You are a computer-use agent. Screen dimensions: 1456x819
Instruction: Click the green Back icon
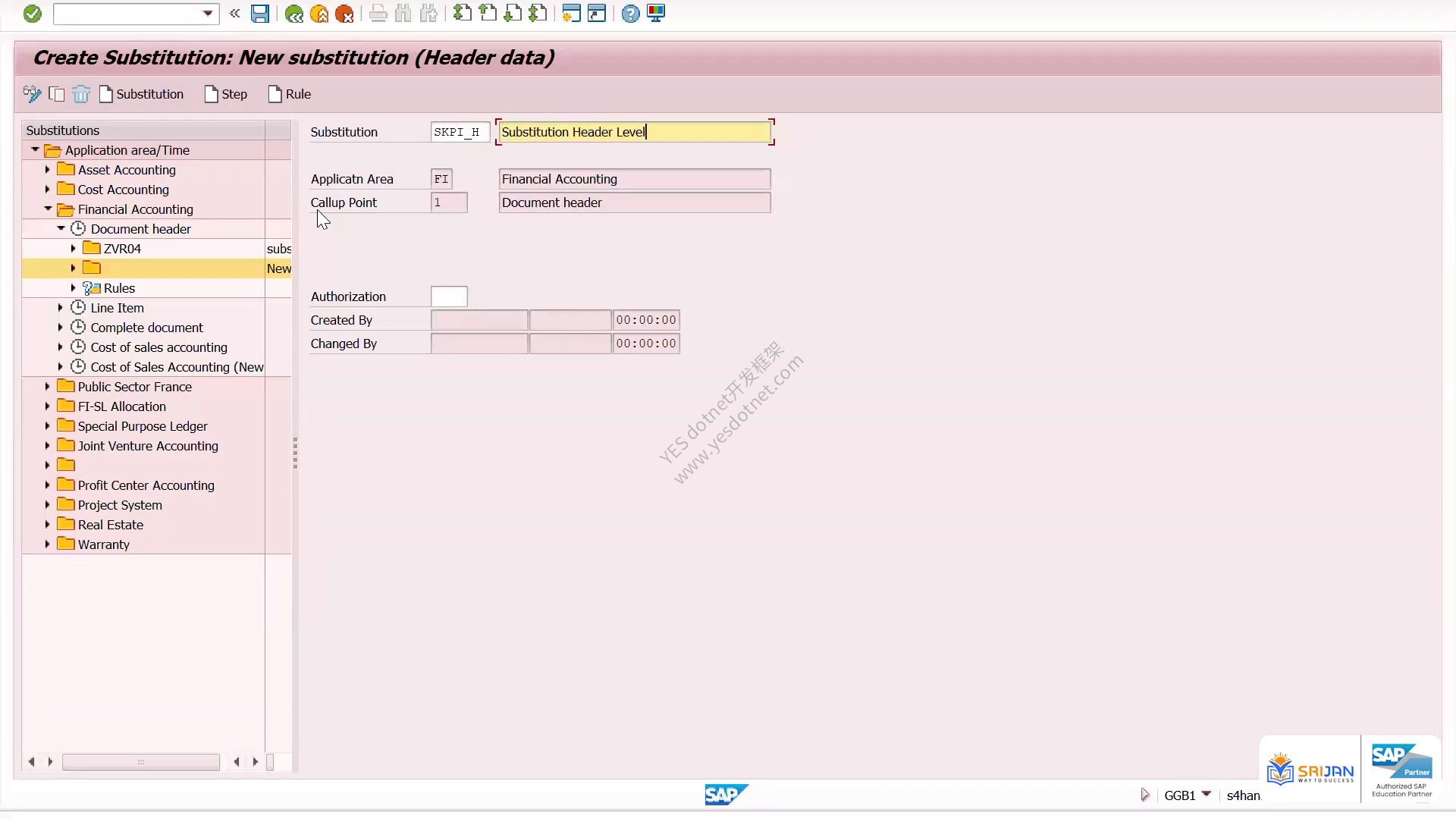click(x=294, y=14)
